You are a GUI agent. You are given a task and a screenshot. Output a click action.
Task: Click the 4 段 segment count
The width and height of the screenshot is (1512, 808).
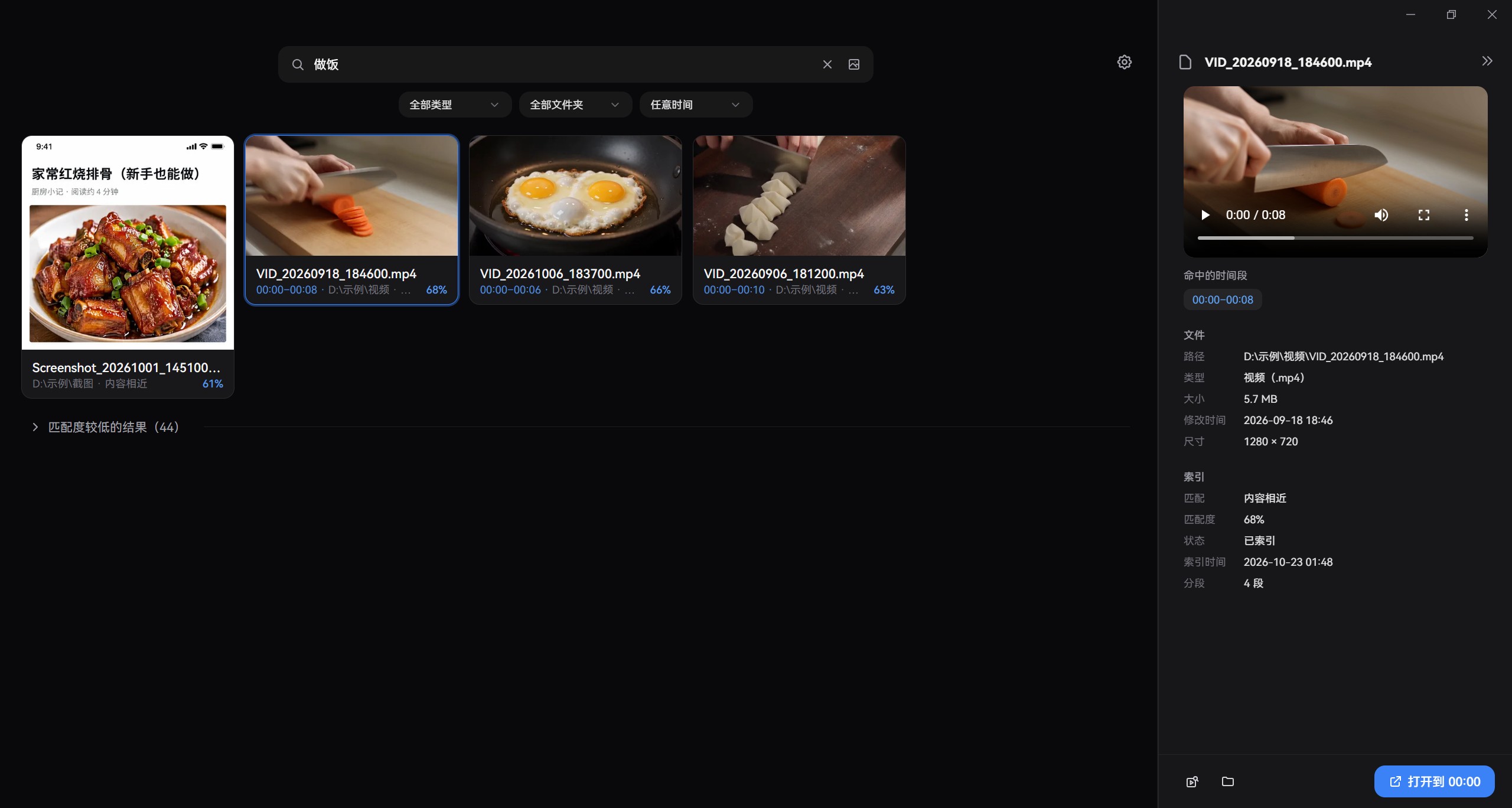(x=1253, y=584)
